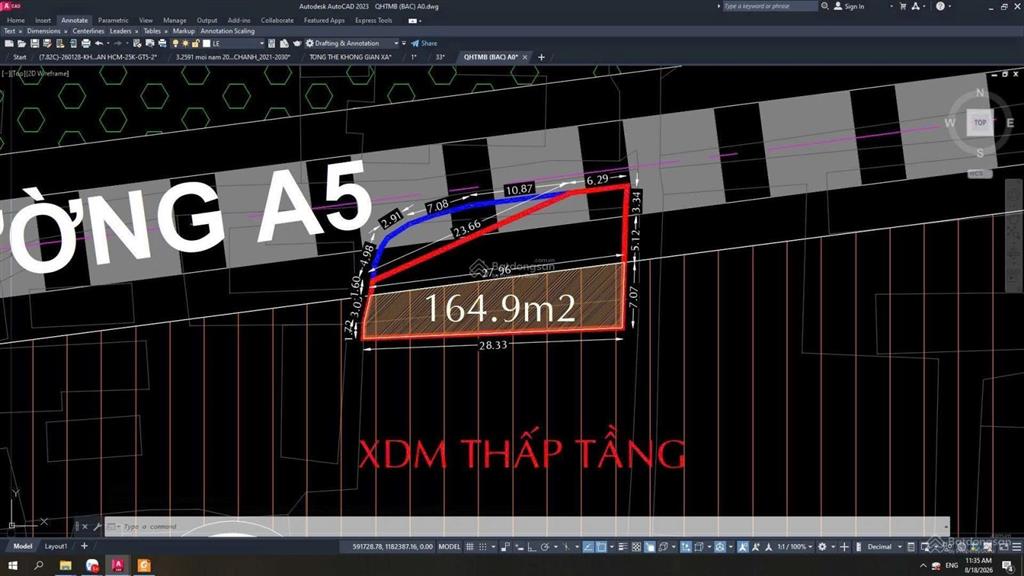
Task: Open the Windows Start button
Action: [12, 565]
